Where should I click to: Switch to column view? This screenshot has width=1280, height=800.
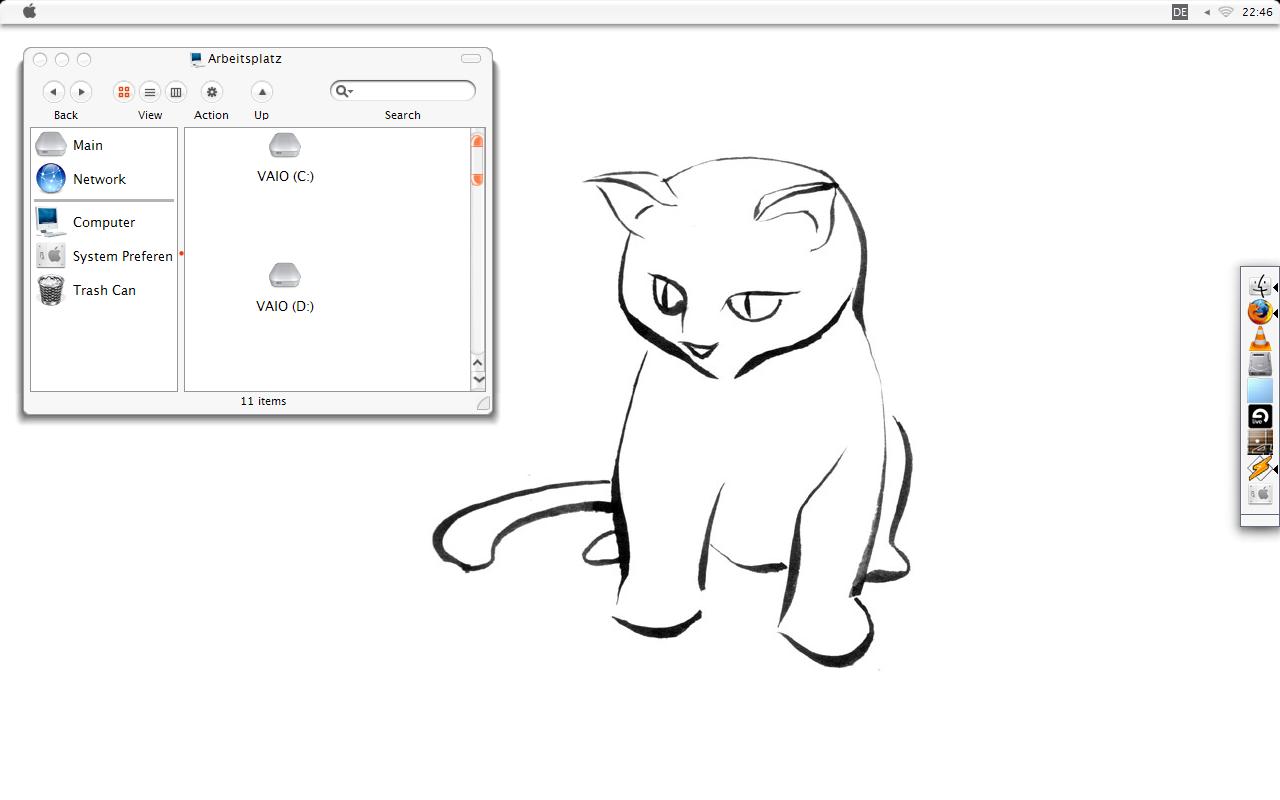click(x=176, y=92)
